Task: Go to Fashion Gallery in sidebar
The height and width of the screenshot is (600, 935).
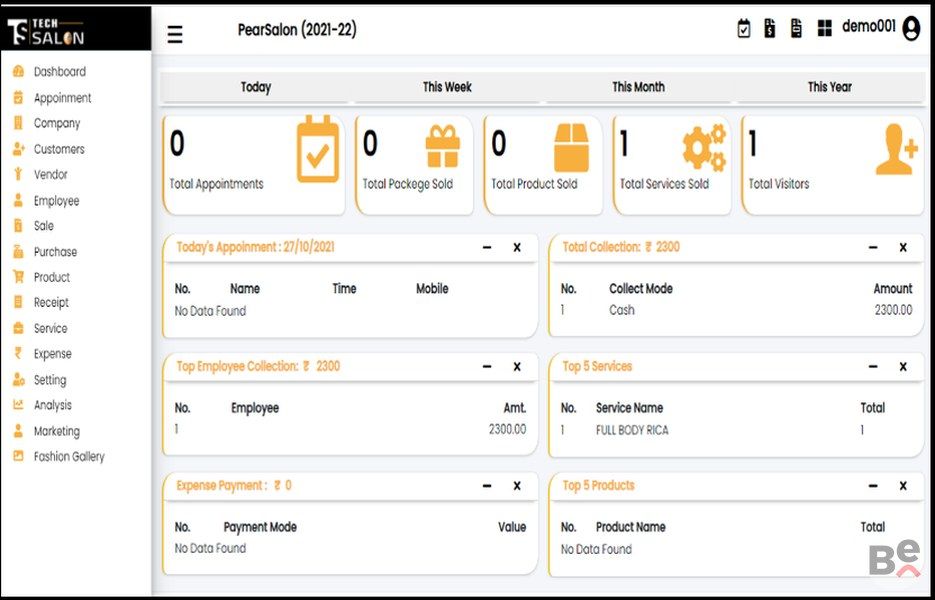Action: (68, 457)
